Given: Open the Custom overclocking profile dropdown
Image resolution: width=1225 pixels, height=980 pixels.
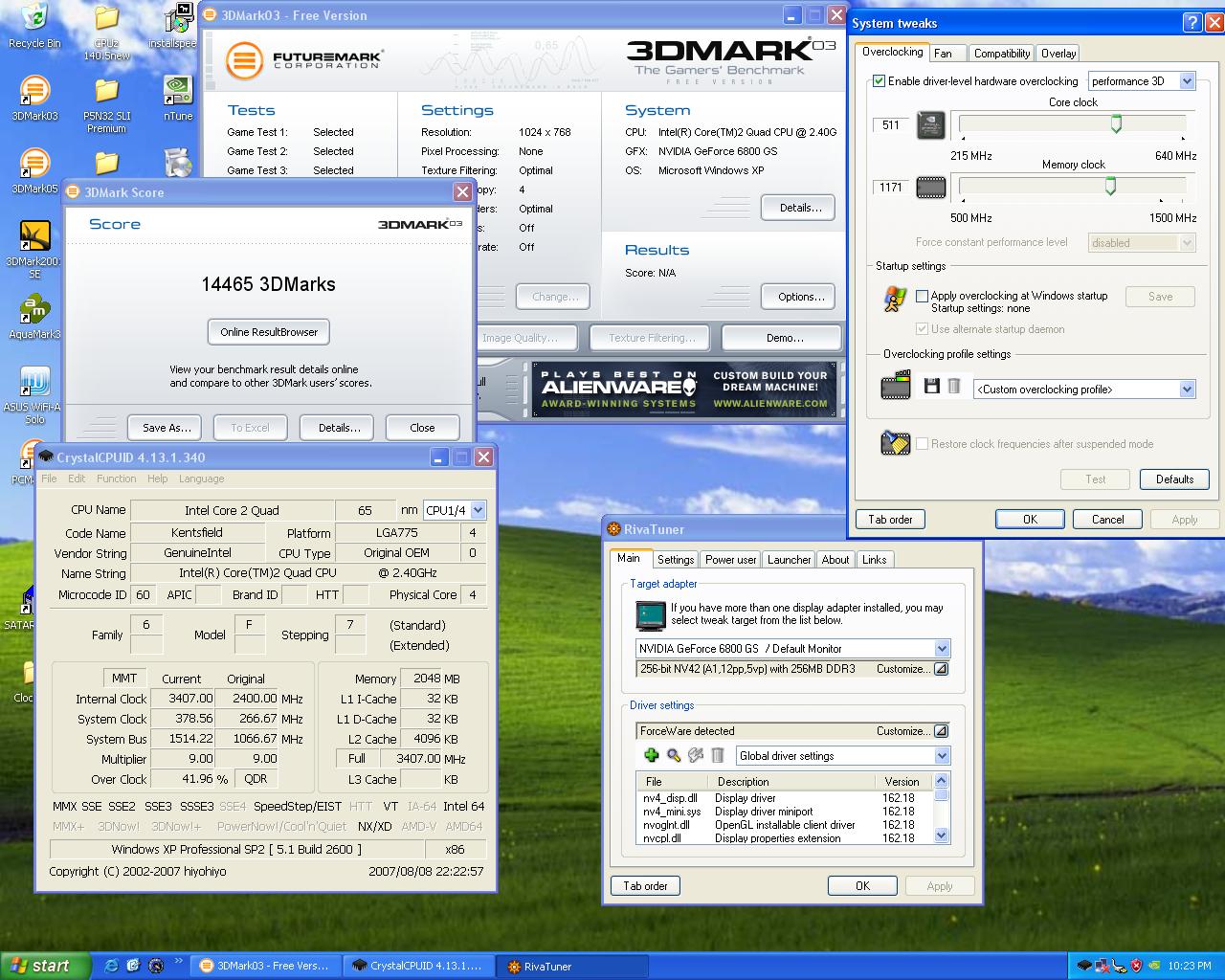Looking at the screenshot, I should click(x=1188, y=390).
